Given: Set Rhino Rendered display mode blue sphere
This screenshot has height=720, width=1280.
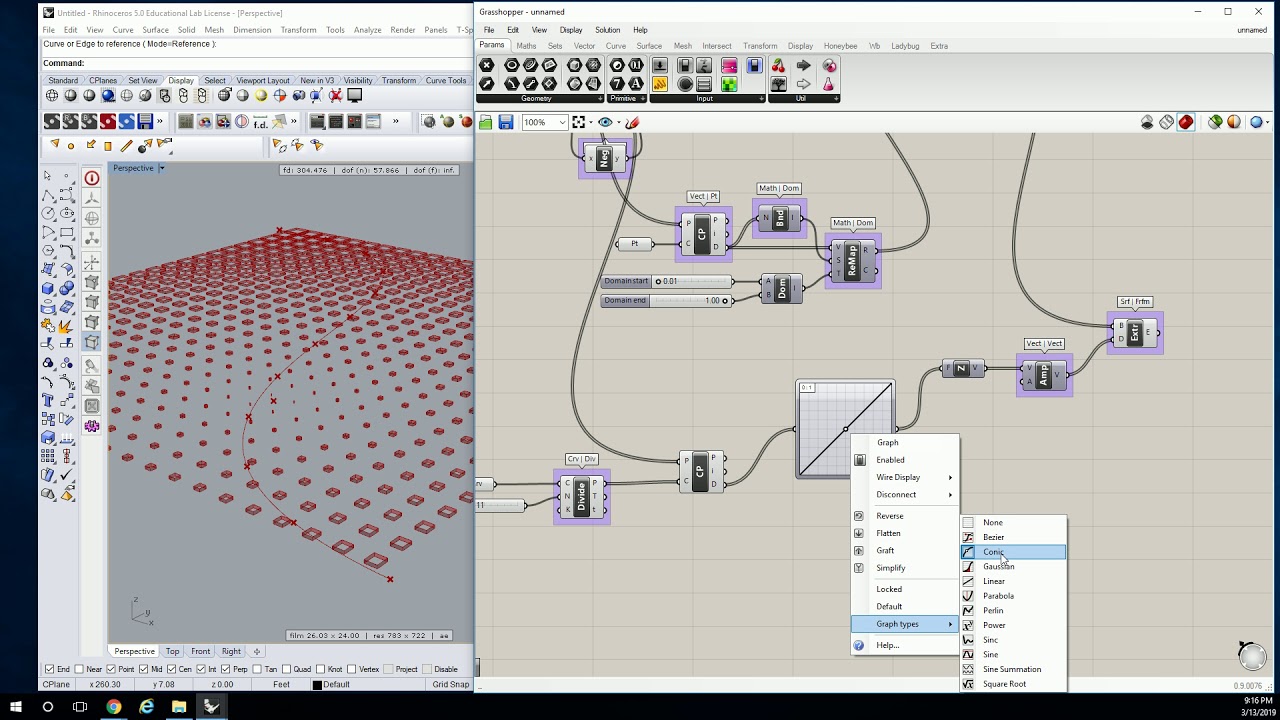Looking at the screenshot, I should tap(108, 96).
